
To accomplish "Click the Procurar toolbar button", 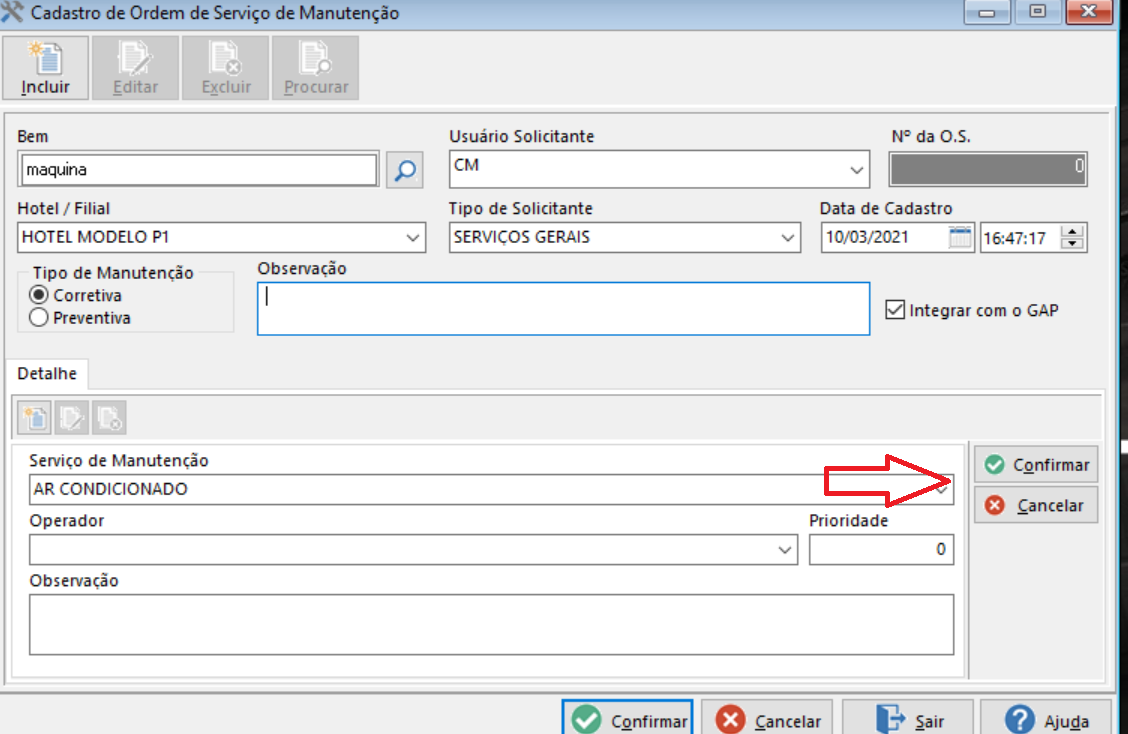I will (x=316, y=68).
